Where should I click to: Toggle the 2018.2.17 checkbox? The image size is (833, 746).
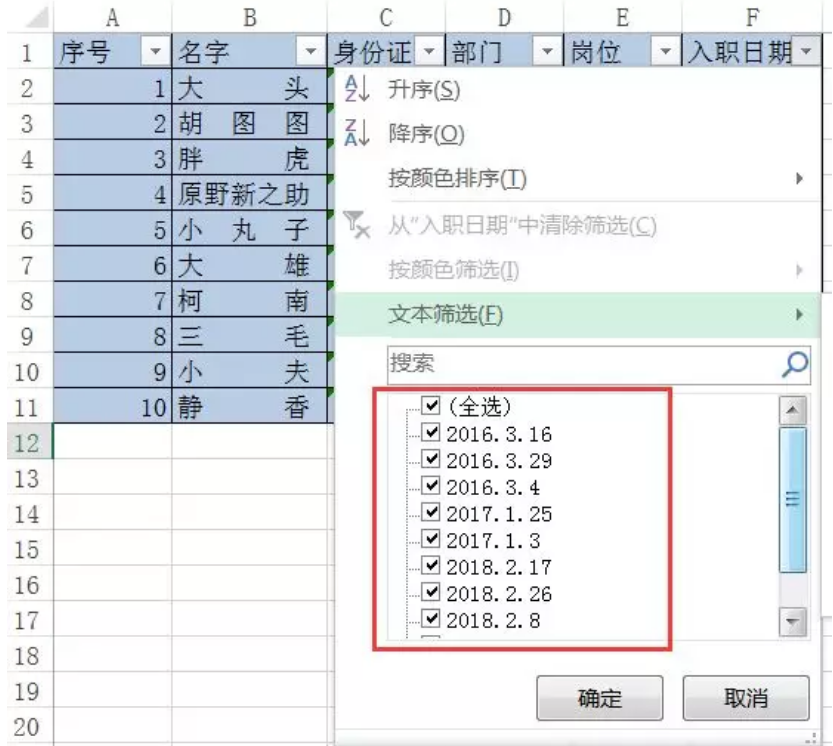[431, 565]
